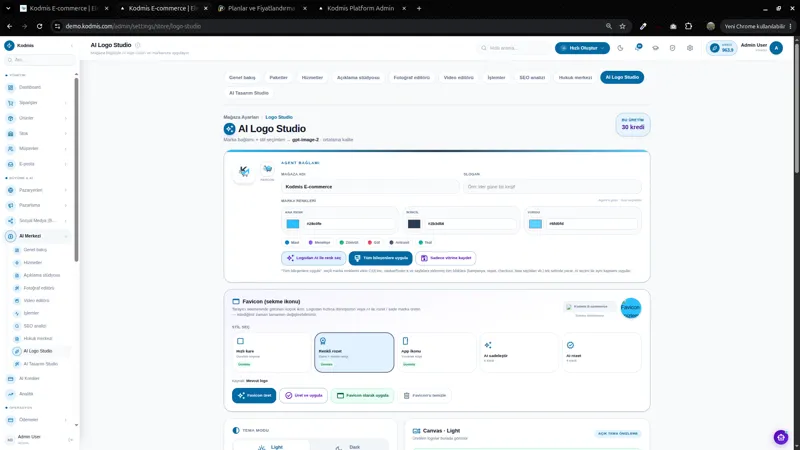Screen dimensions: 800x450
Task: Open Dashboard from the sidebar icon
Action: point(11,87)
